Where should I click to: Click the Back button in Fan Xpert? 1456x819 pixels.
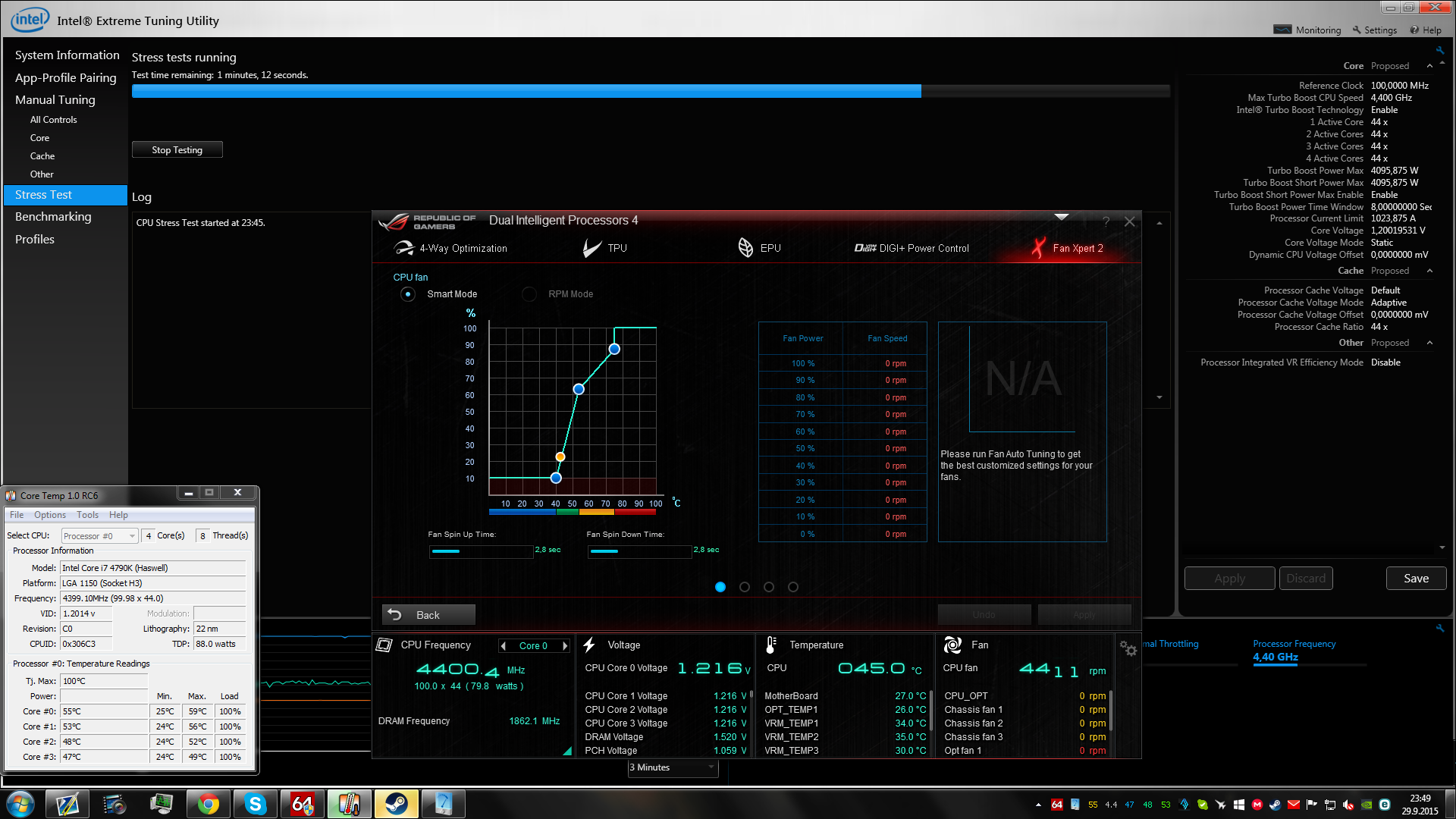(x=428, y=615)
